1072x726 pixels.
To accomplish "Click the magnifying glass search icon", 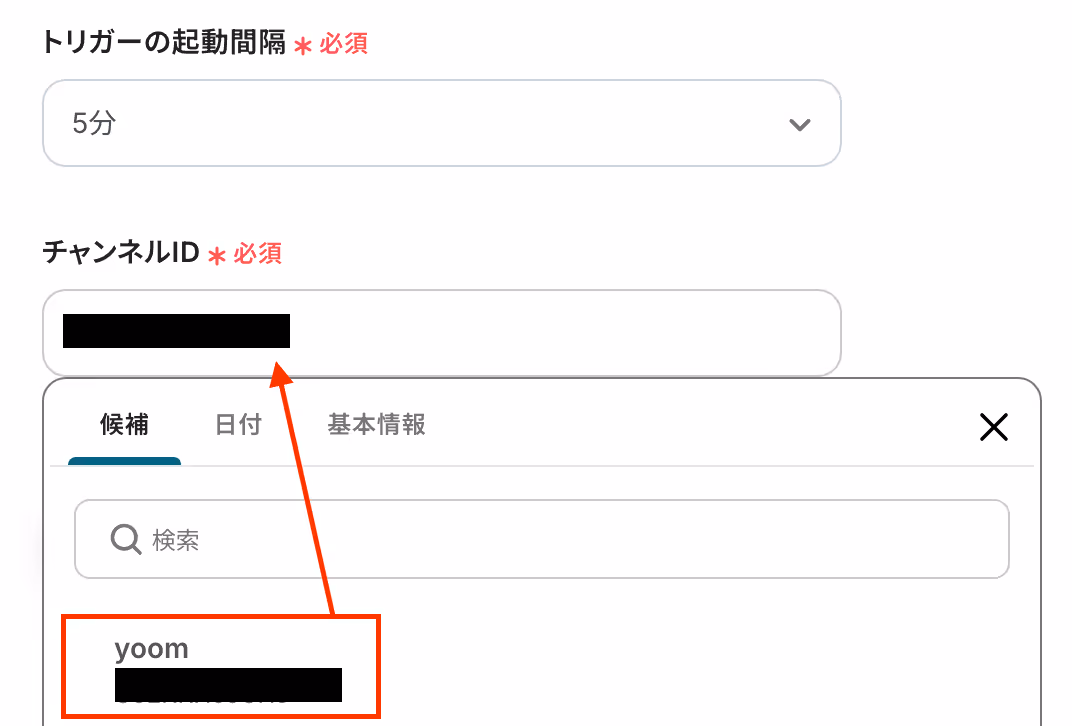I will pos(126,539).
